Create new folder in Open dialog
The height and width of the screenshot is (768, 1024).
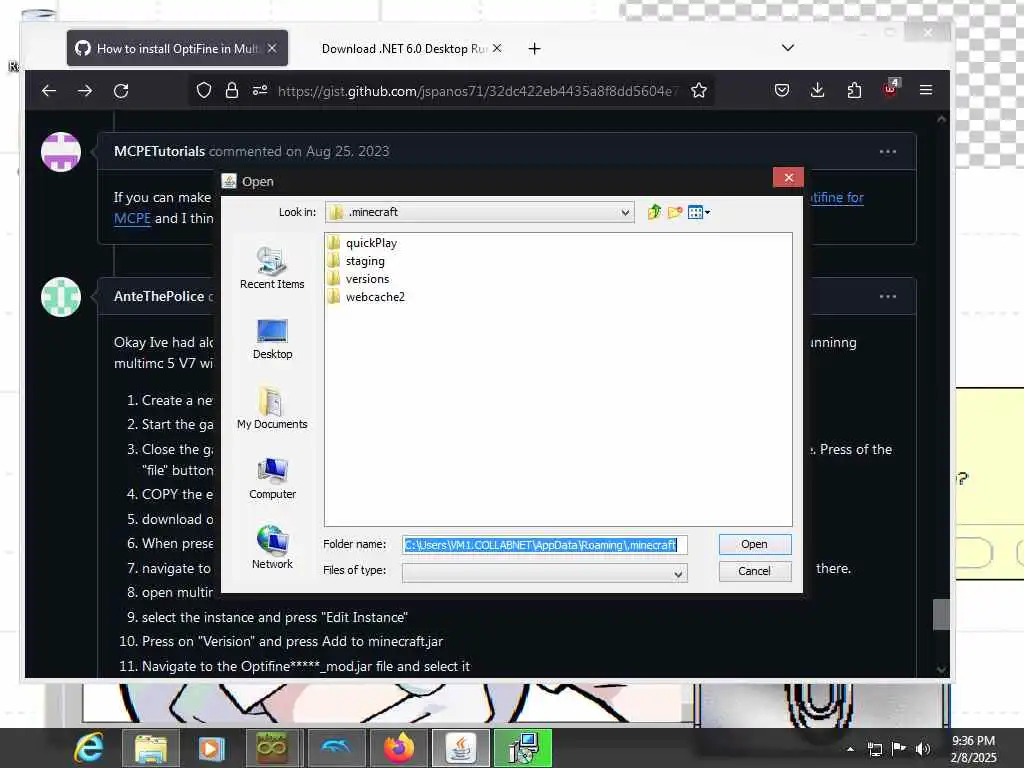click(x=675, y=212)
